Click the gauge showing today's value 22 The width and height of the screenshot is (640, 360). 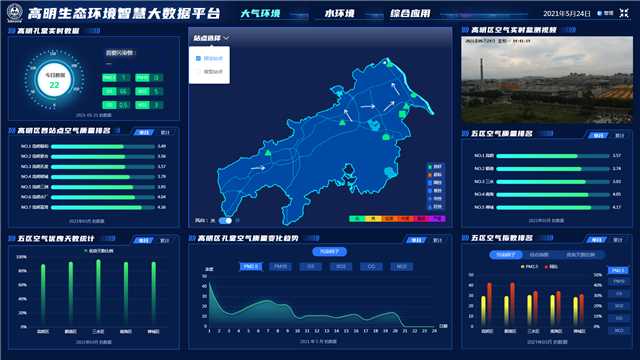(54, 80)
